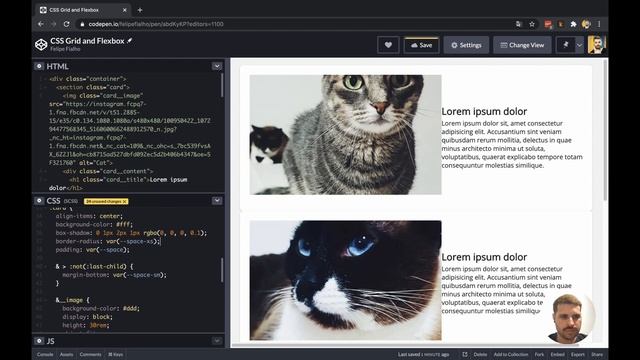Click the red extension icon

(x=548, y=24)
